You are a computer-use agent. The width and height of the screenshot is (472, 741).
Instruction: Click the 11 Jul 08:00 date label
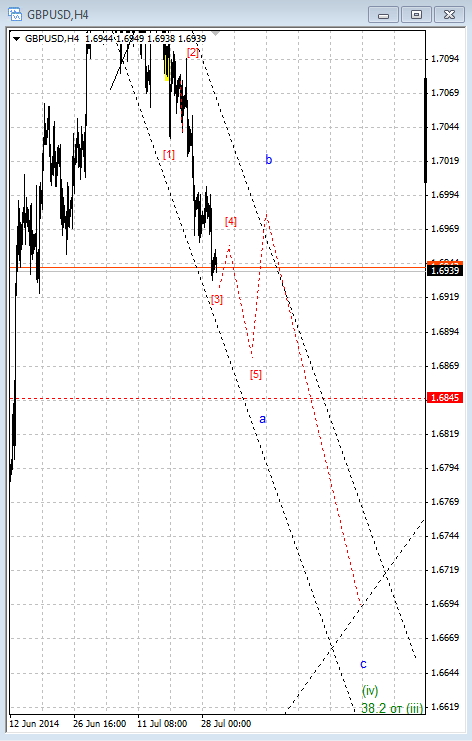(x=162, y=724)
